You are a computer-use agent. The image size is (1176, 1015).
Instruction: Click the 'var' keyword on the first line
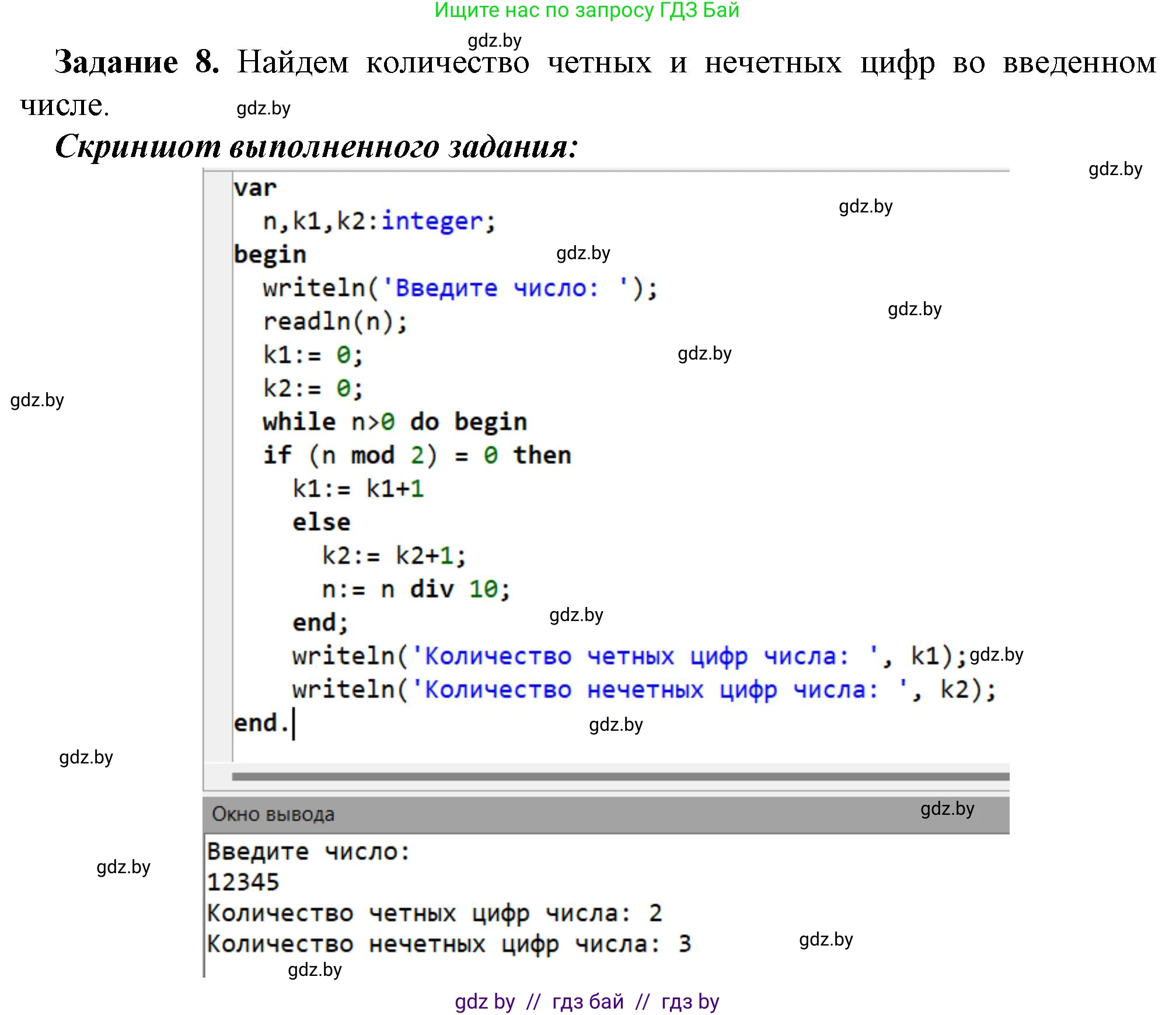[x=255, y=188]
